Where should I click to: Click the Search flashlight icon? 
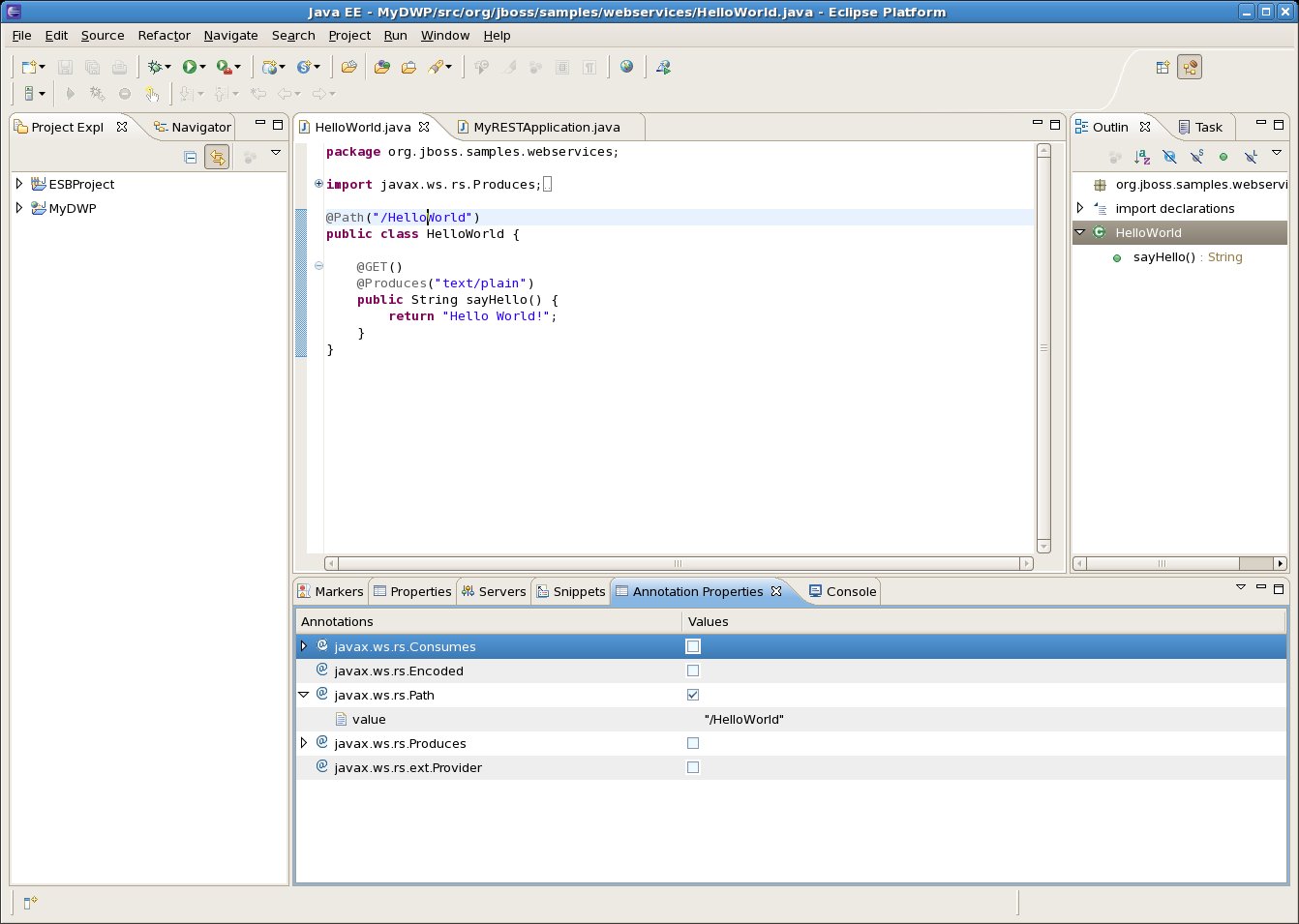[437, 67]
